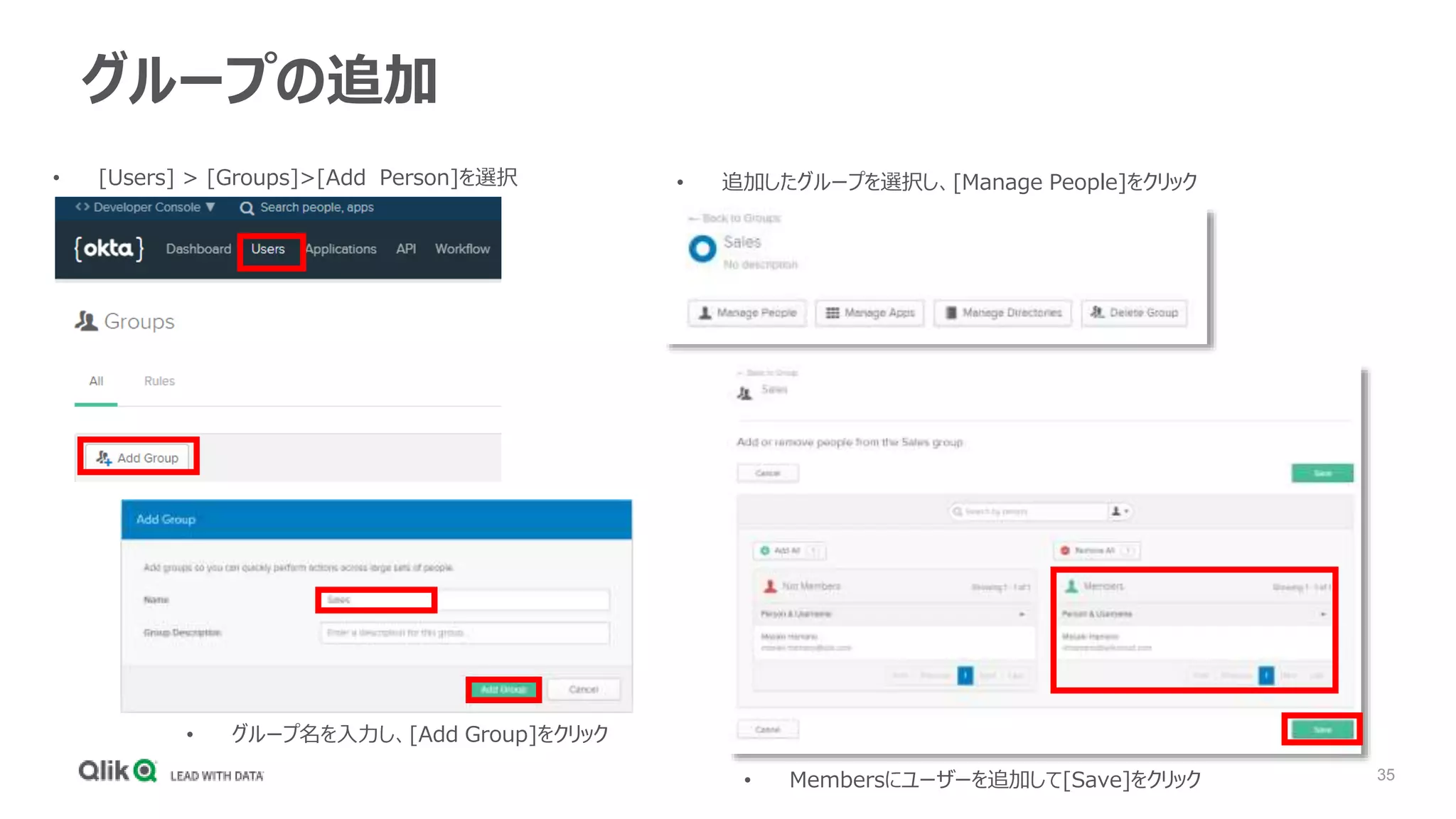This screenshot has width=1456, height=819.
Task: Click the Sales group circle icon
Action: [702, 249]
